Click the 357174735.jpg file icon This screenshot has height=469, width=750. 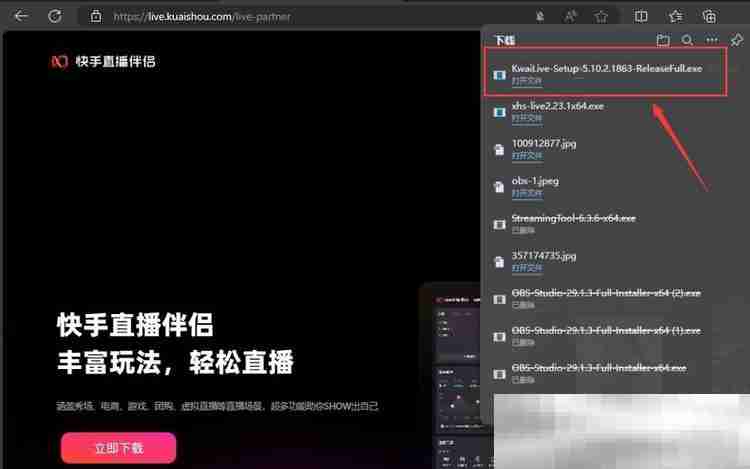click(x=499, y=262)
